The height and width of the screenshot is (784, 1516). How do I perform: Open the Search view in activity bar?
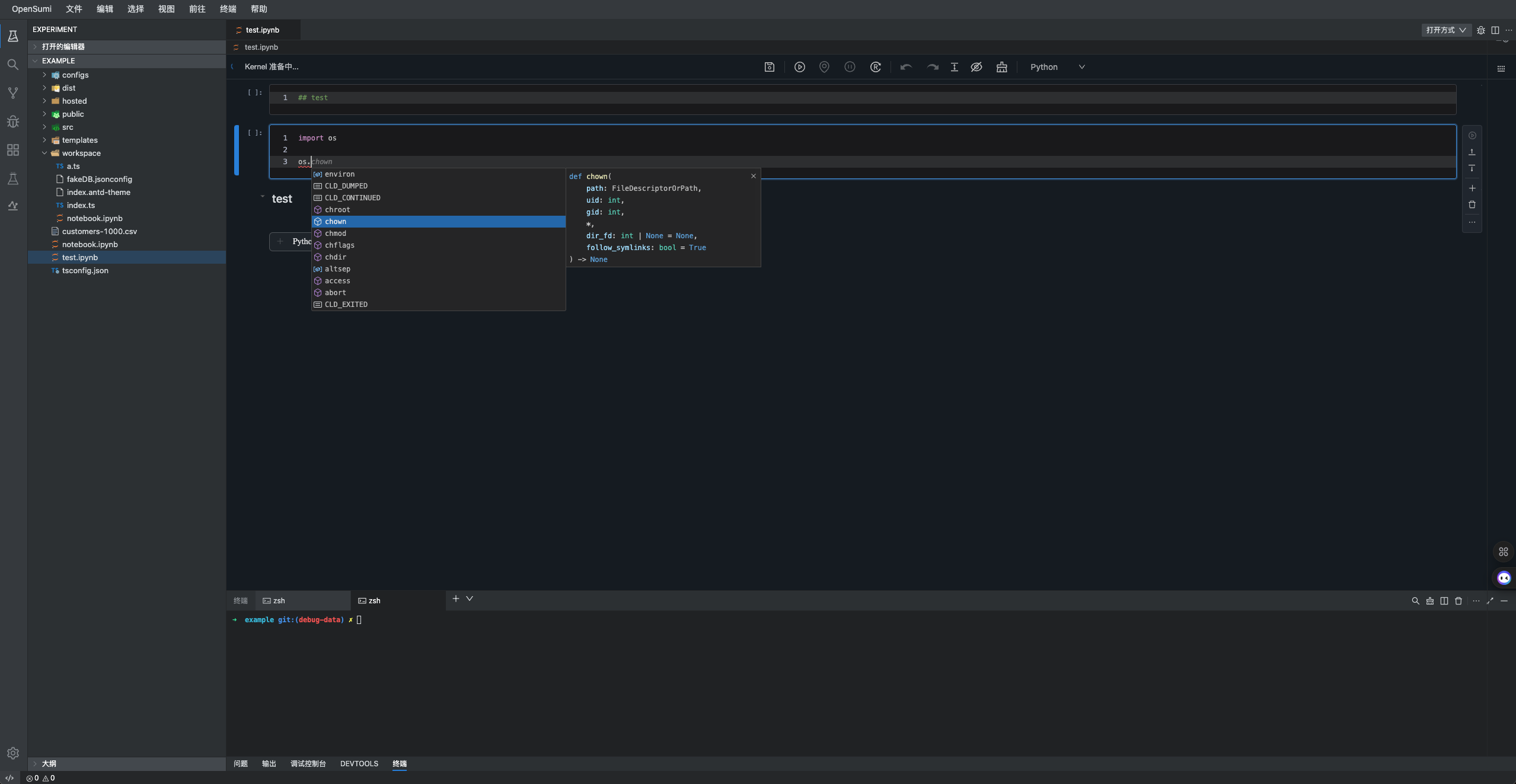(13, 65)
